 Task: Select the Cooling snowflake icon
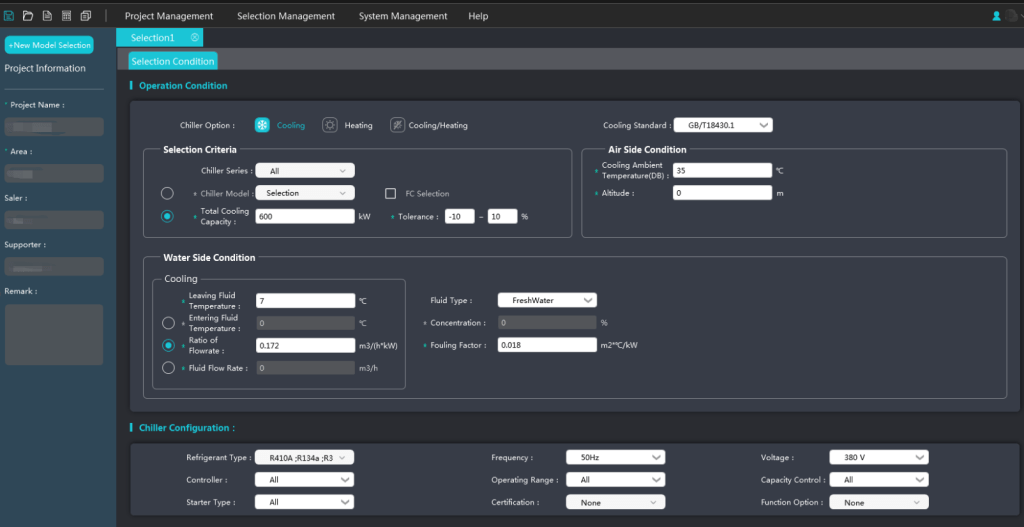pyautogui.click(x=262, y=125)
